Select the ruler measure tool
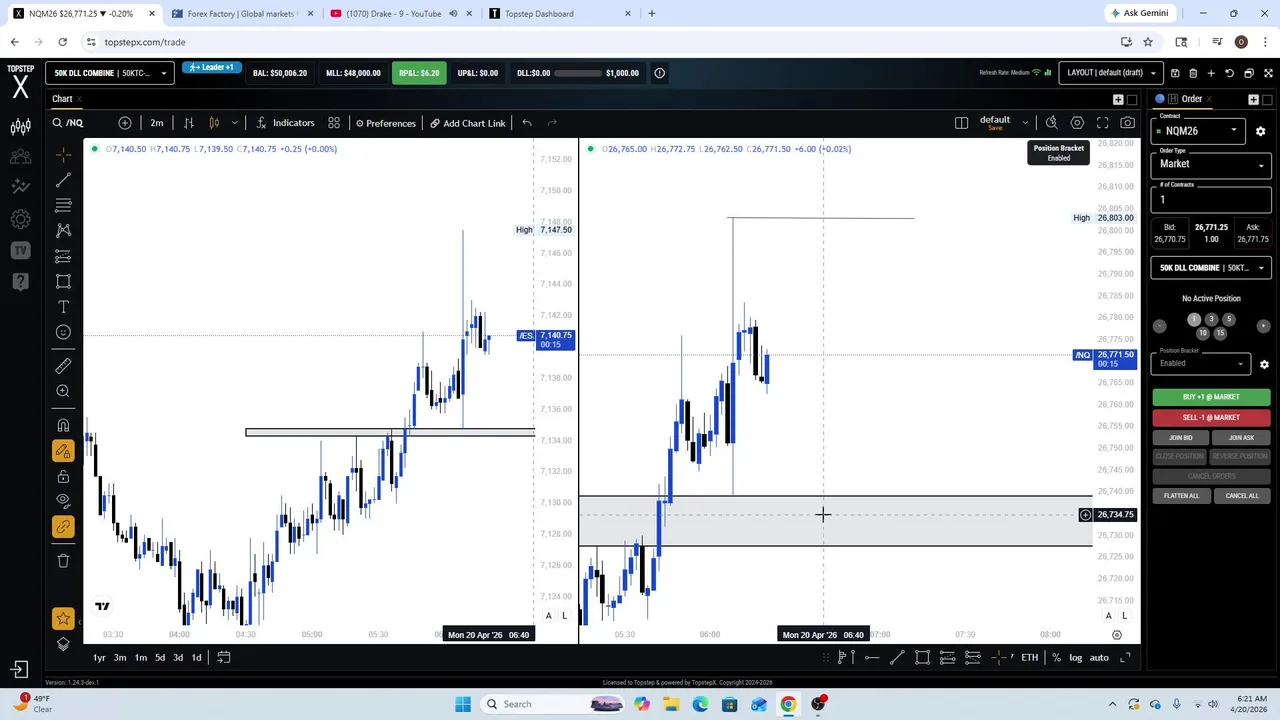Viewport: 1280px width, 720px height. coord(63,366)
